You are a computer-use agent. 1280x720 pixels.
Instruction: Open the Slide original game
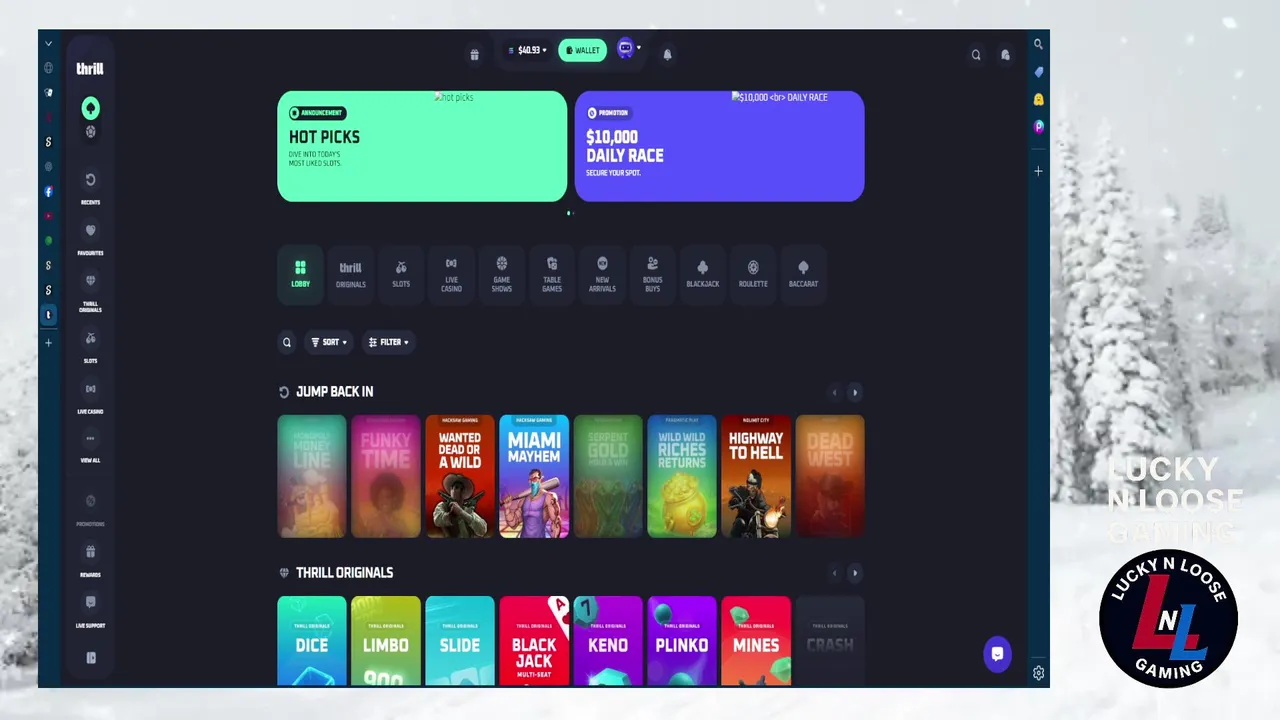pos(460,641)
